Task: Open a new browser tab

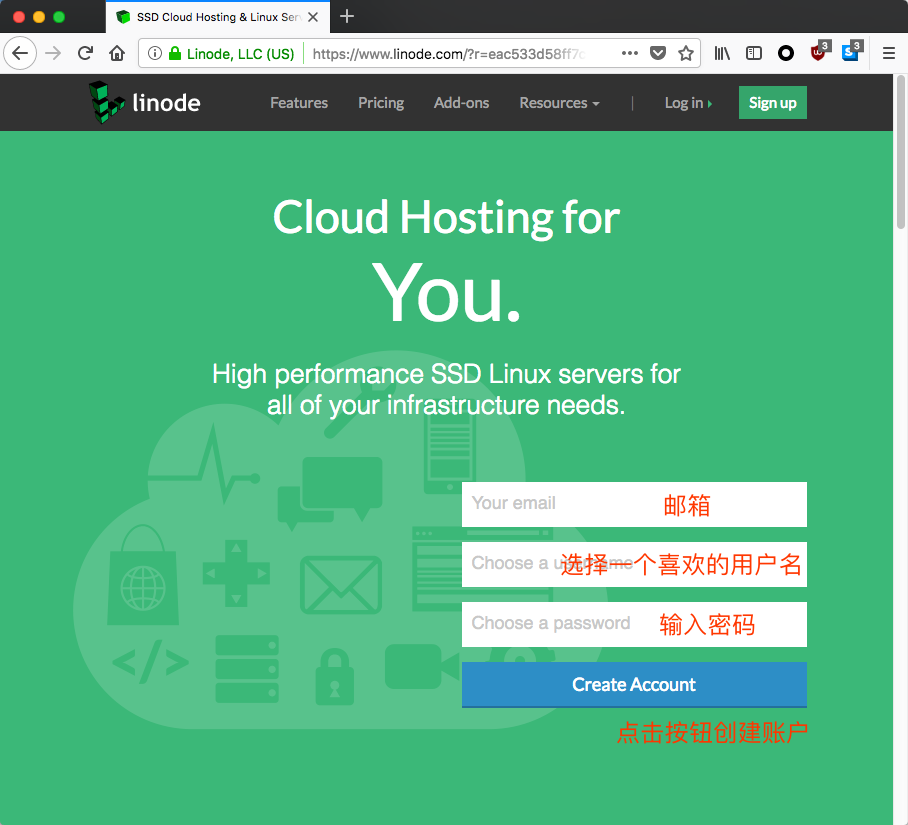Action: (347, 16)
